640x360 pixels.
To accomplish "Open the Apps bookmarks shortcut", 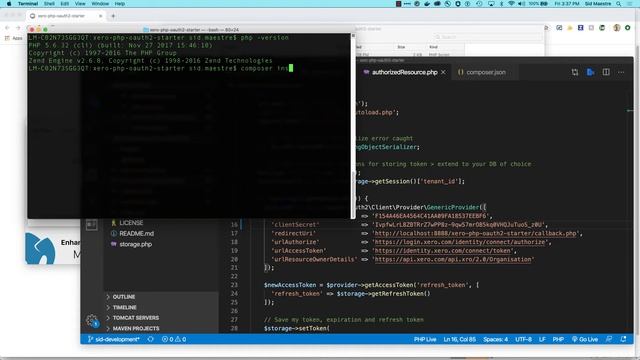I will (13, 38).
